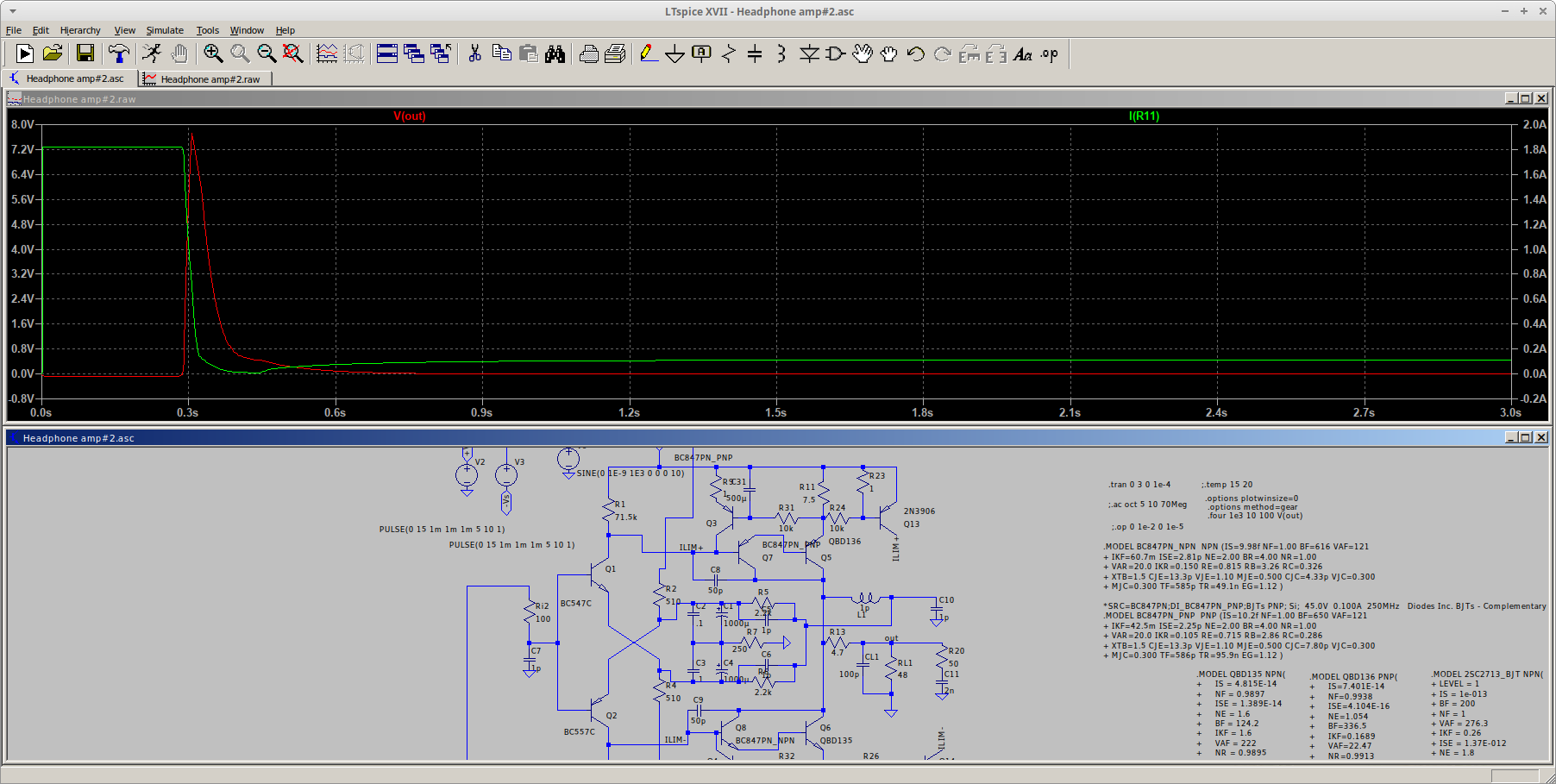Open the File menu
Image resolution: width=1556 pixels, height=784 pixels.
tap(14, 30)
